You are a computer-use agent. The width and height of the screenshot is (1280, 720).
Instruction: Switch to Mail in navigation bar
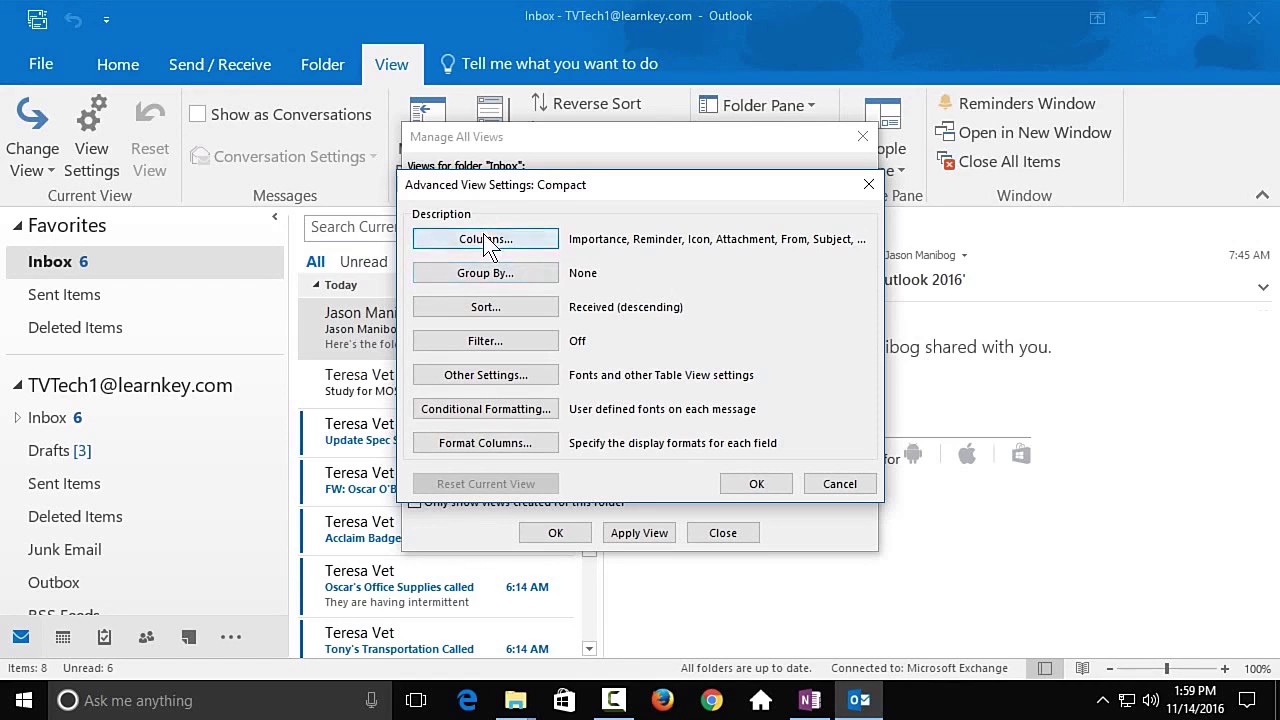[x=21, y=637]
